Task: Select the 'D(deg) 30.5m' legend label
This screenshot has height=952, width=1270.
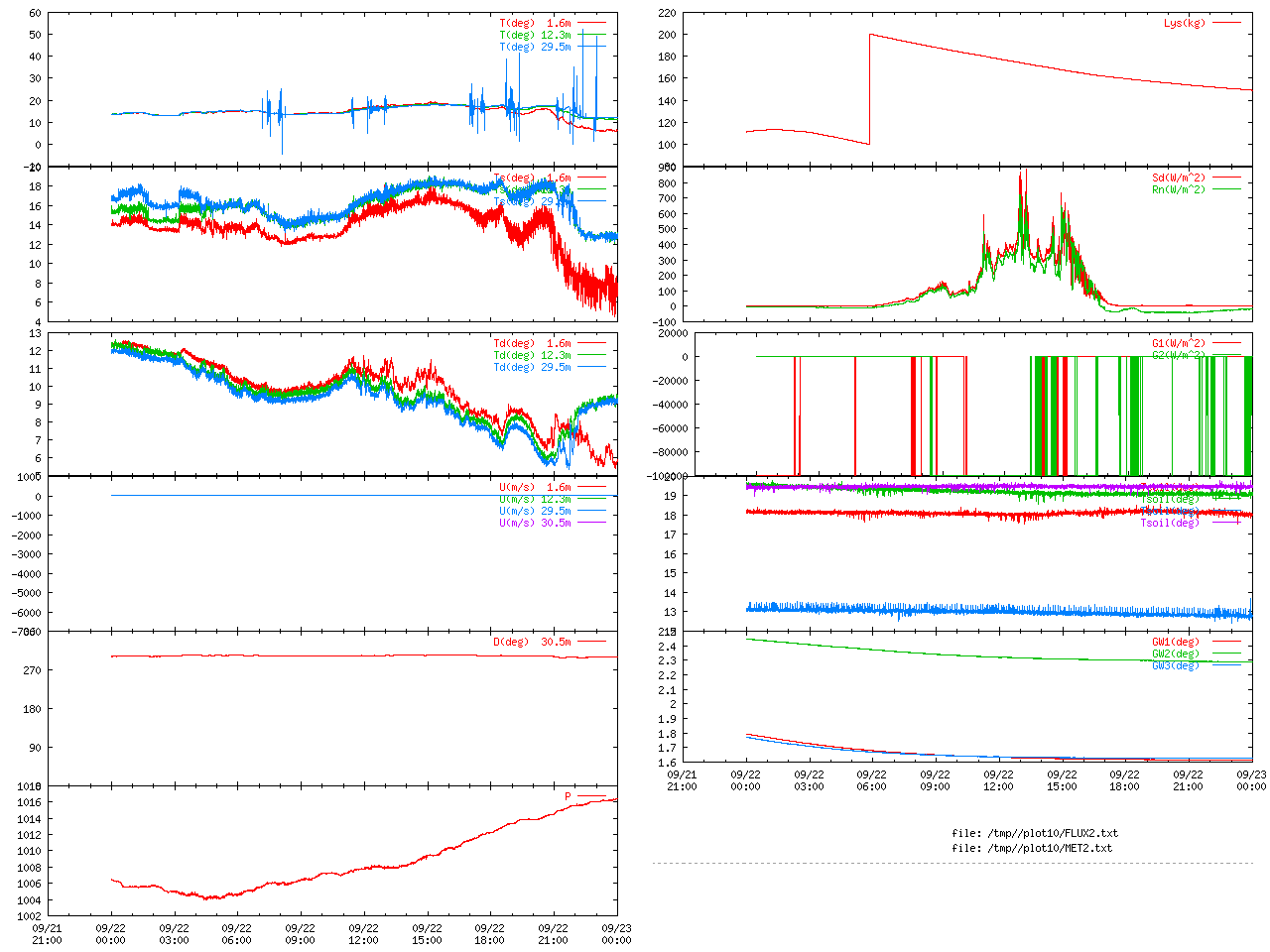Action: [532, 642]
